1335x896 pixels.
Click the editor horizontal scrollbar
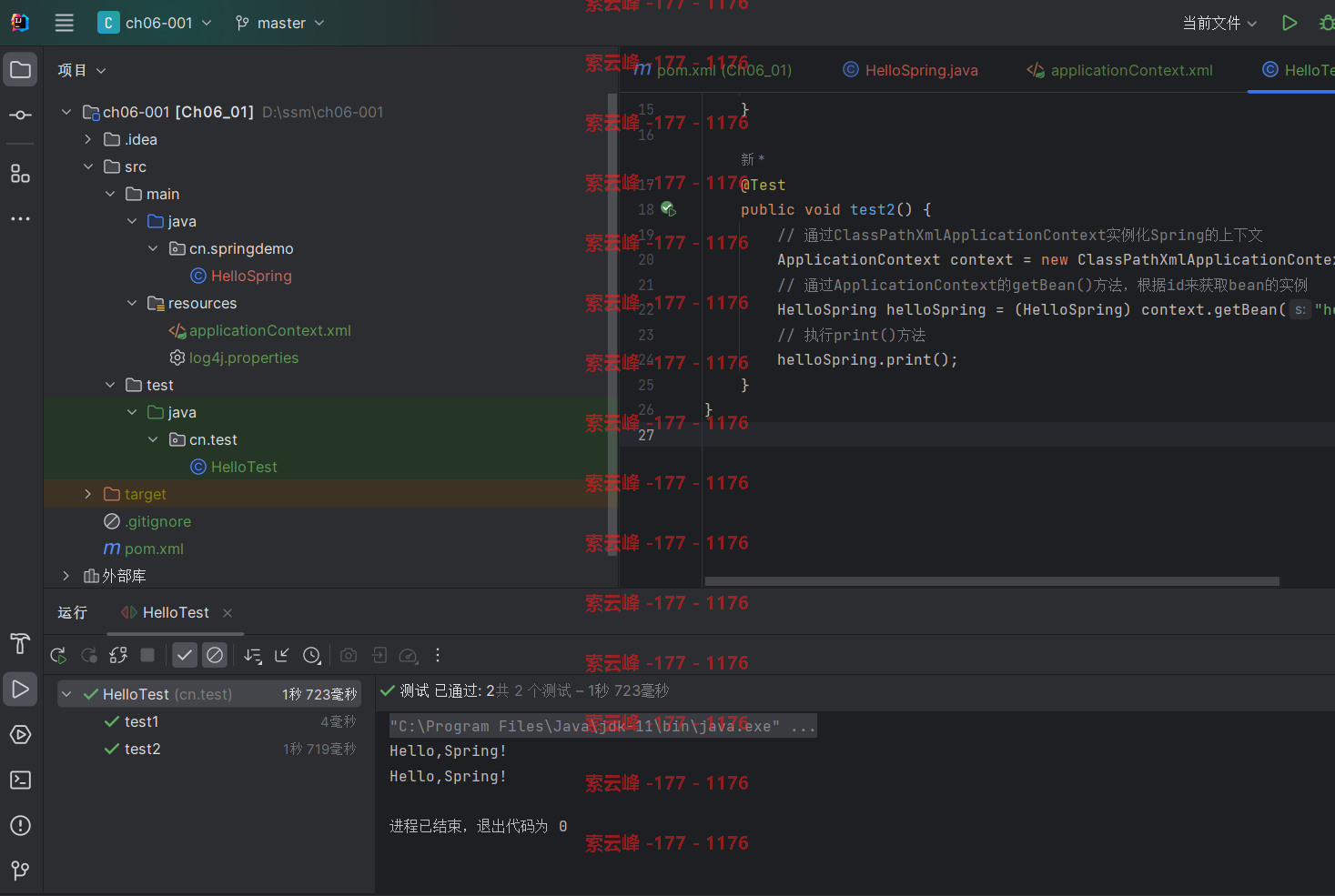(x=992, y=580)
